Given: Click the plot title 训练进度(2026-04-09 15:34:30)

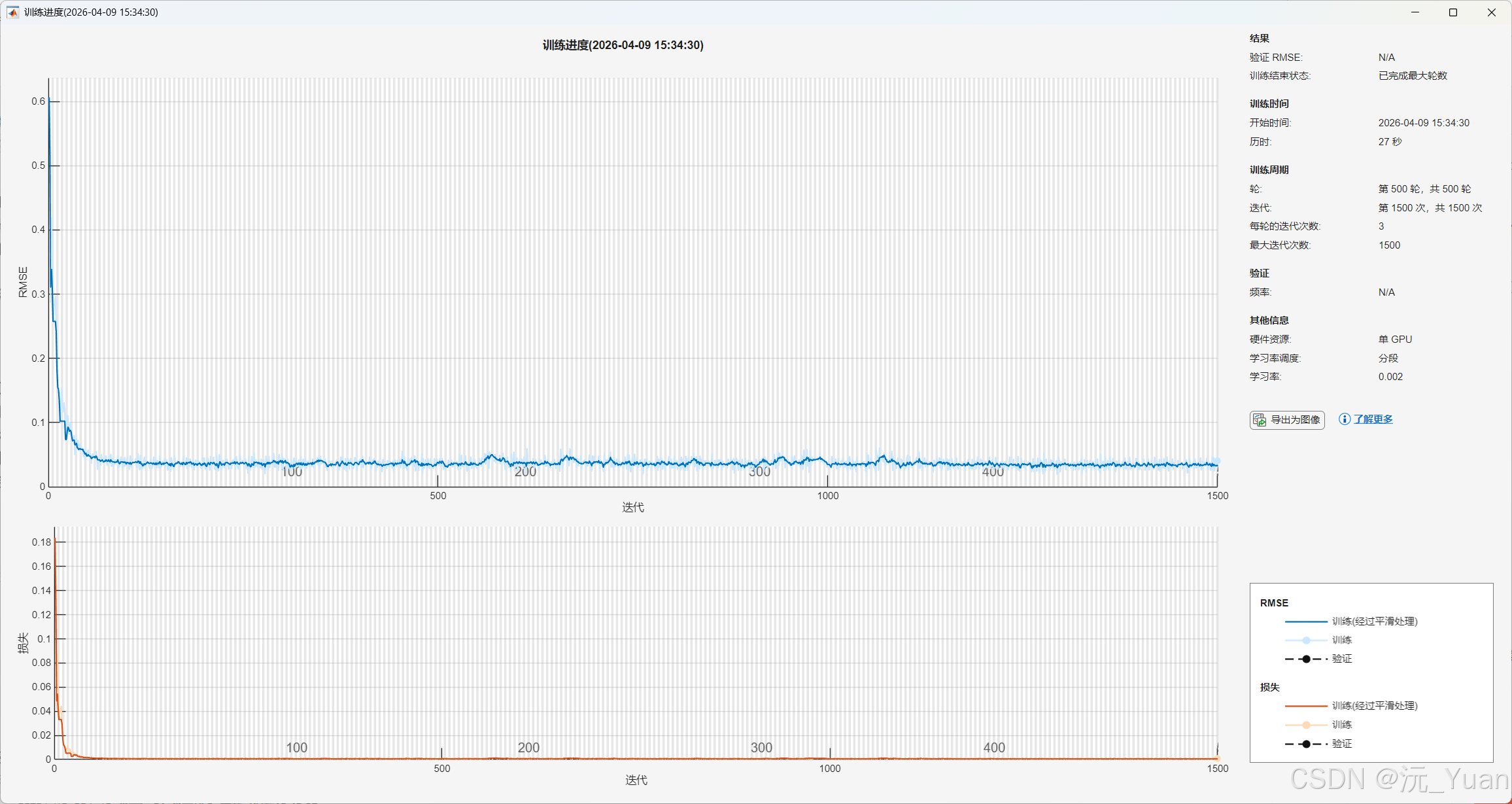Looking at the screenshot, I should pos(623,45).
